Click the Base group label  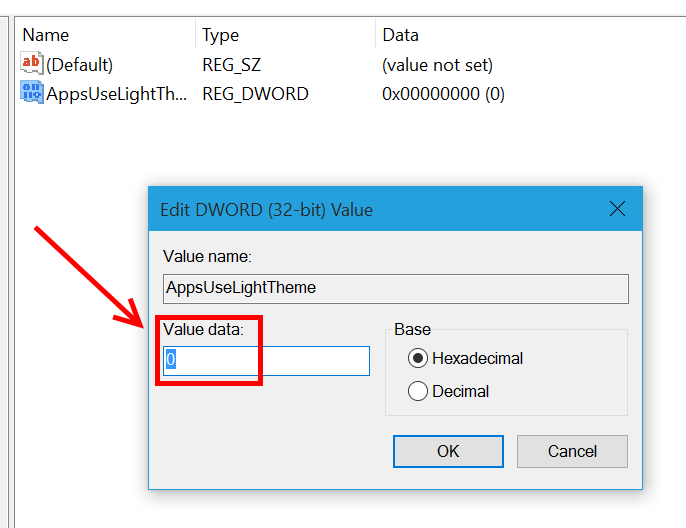coord(412,329)
